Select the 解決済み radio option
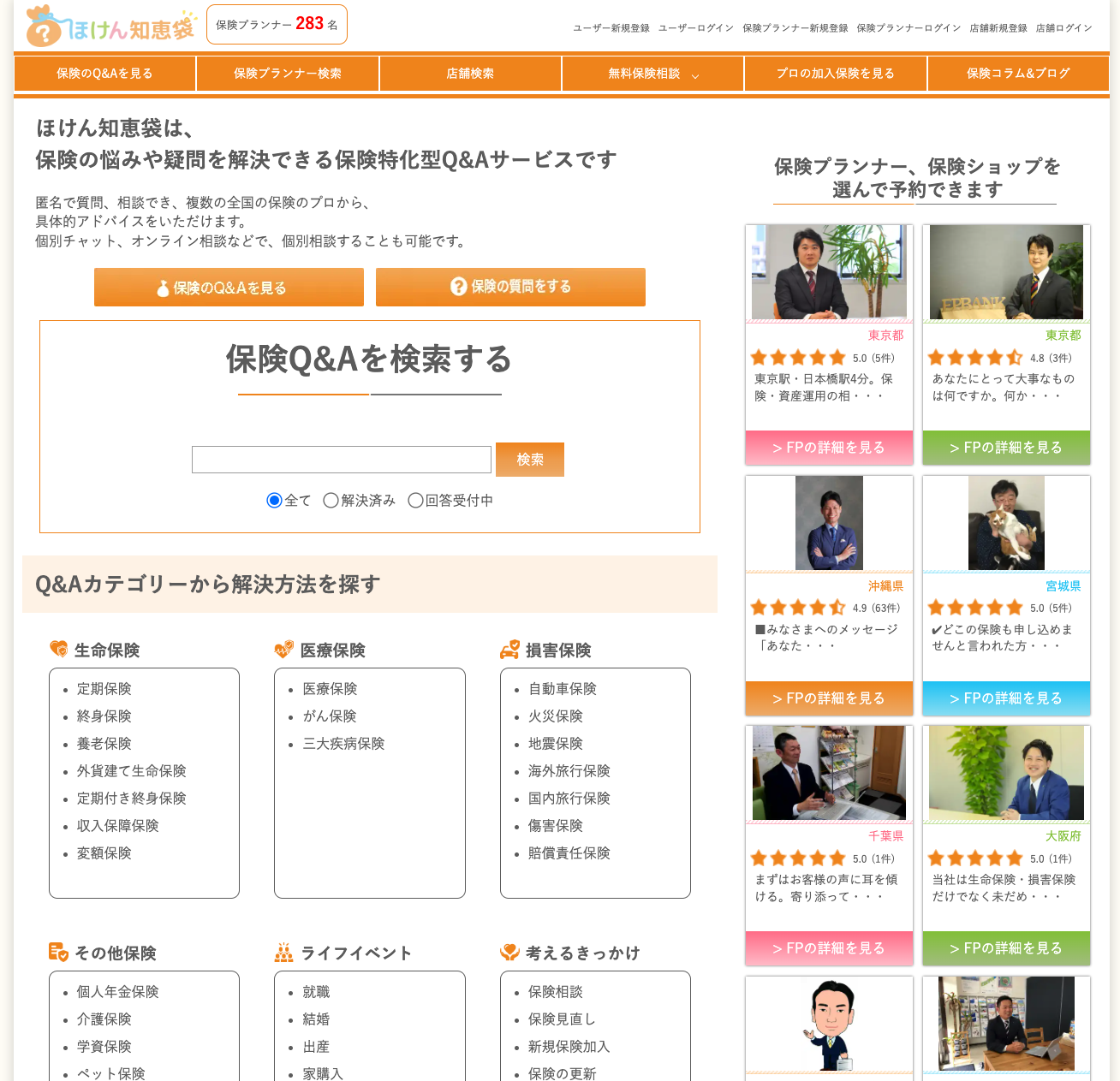 331,501
